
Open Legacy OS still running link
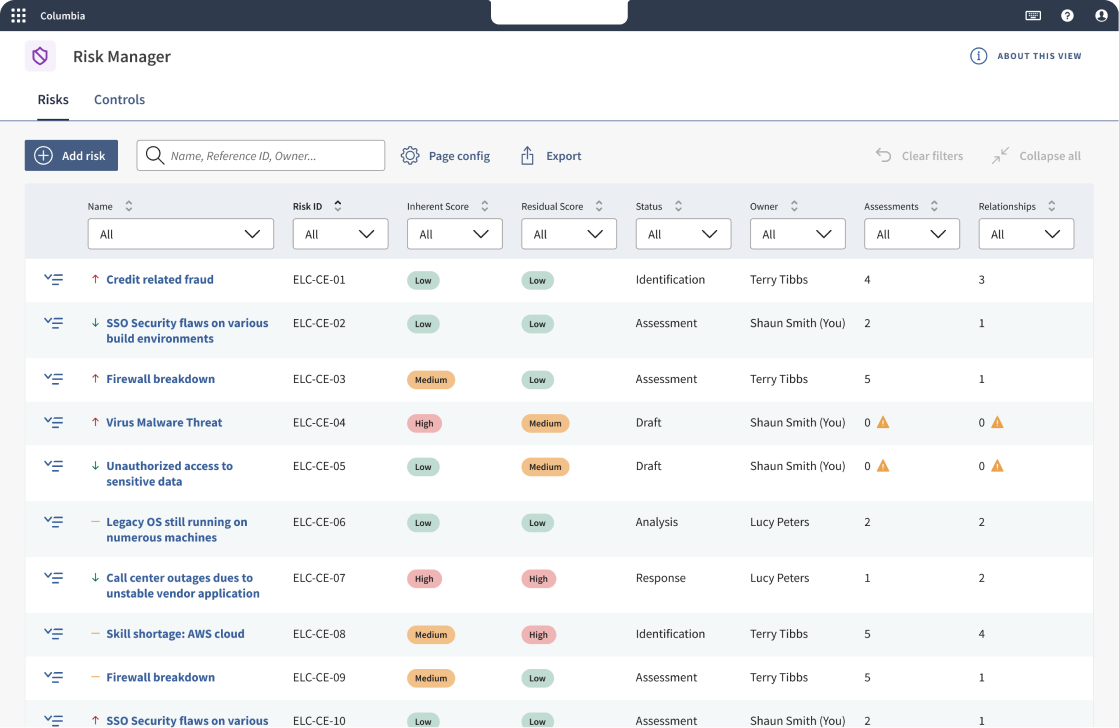coord(177,530)
